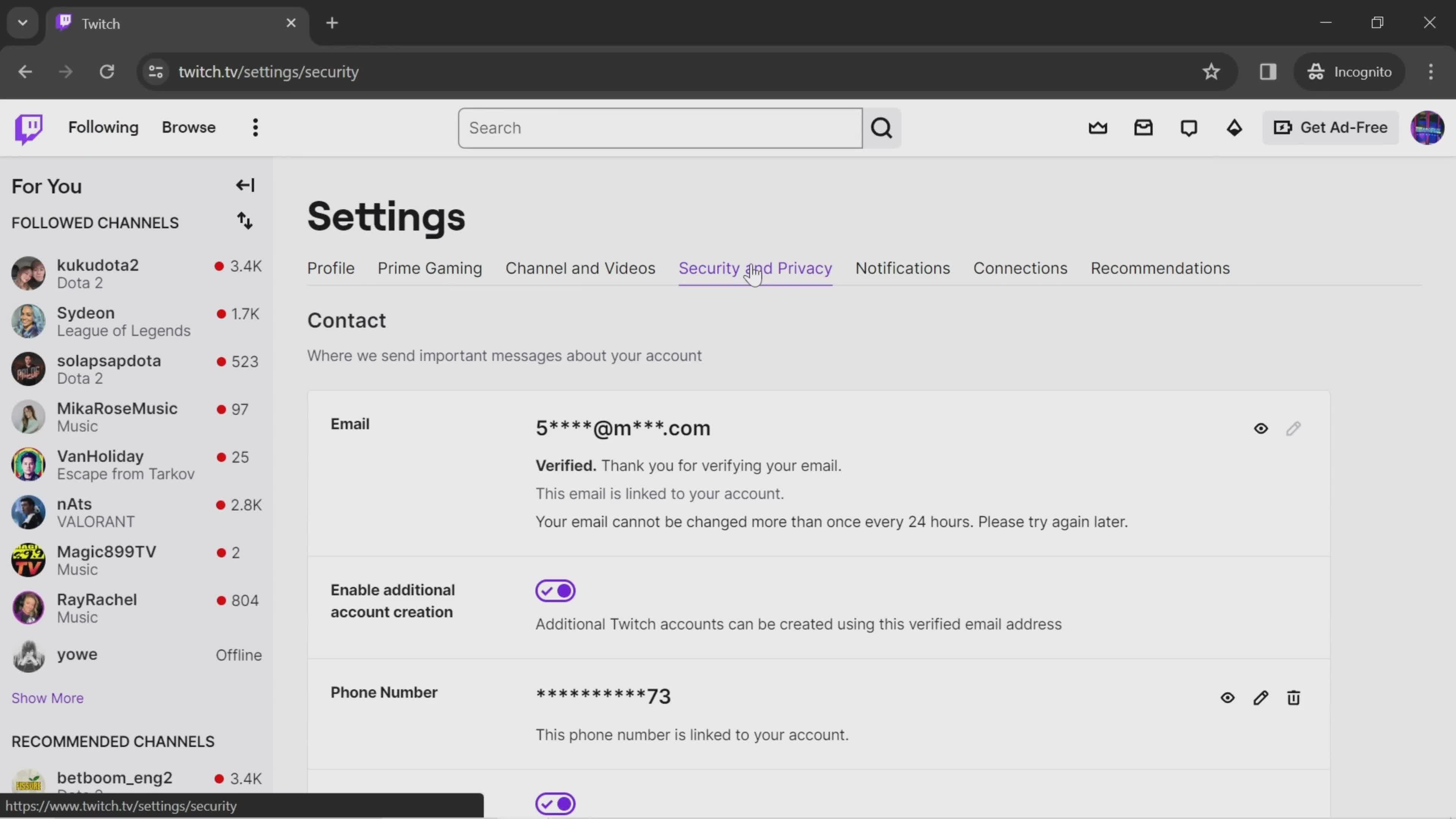The height and width of the screenshot is (819, 1456).
Task: Click the search magnifier button
Action: [x=882, y=128]
